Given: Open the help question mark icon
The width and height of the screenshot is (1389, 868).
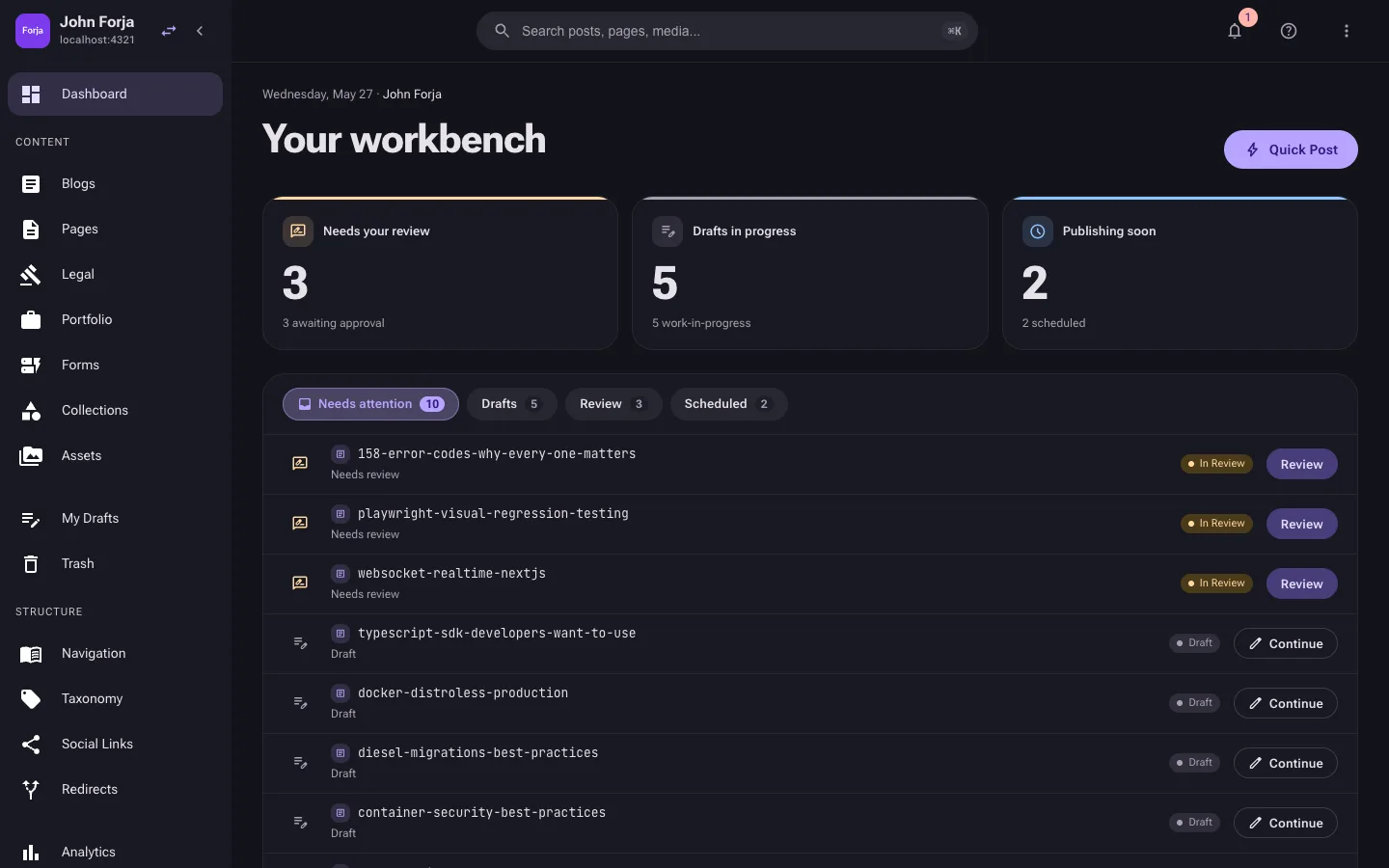Looking at the screenshot, I should point(1289,31).
